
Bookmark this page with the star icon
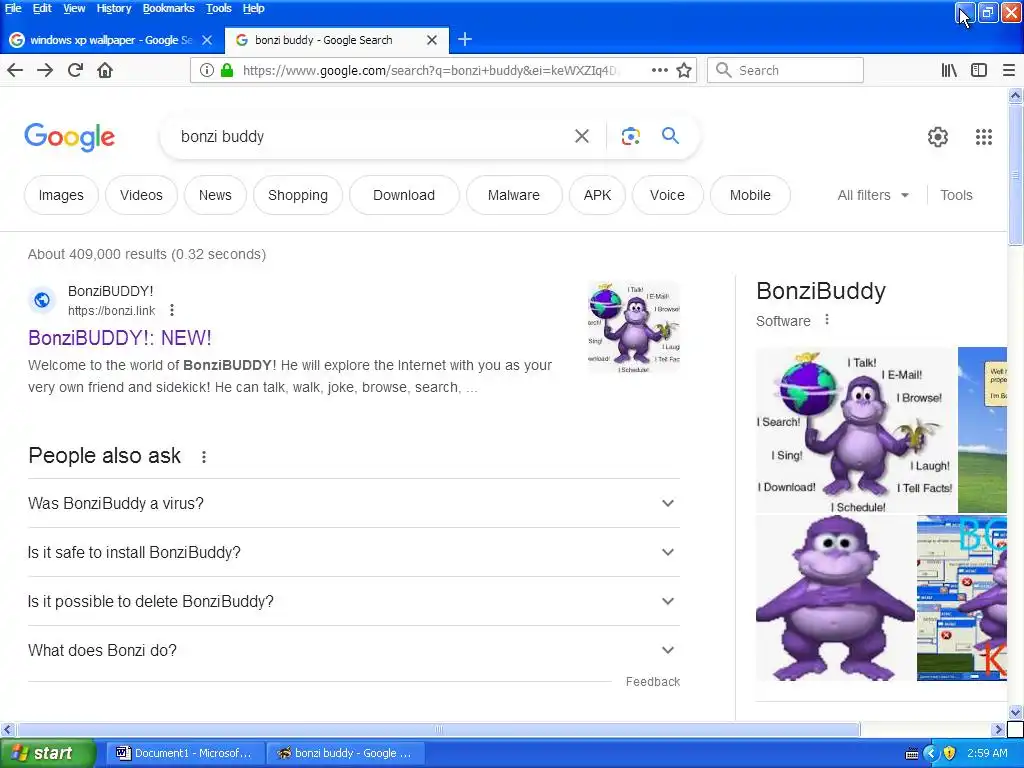pos(684,70)
